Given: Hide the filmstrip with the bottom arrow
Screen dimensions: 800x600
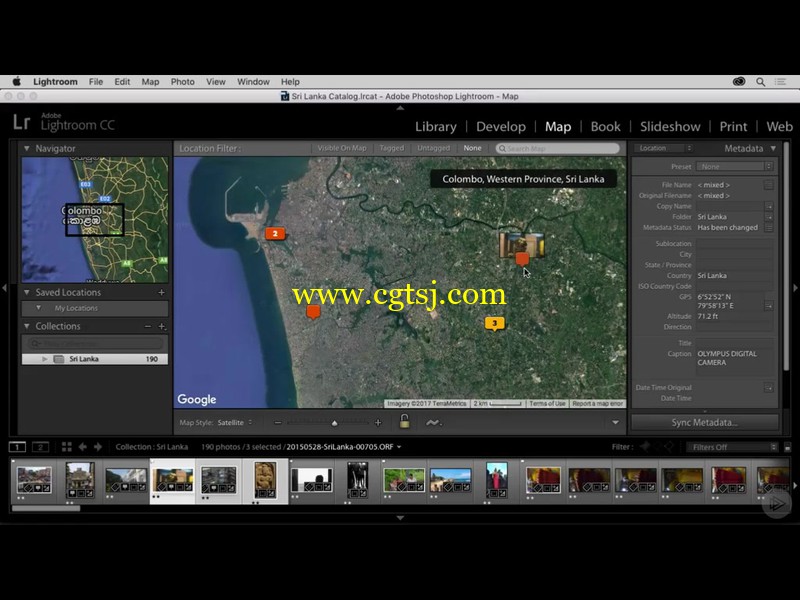Looking at the screenshot, I should pos(400,517).
